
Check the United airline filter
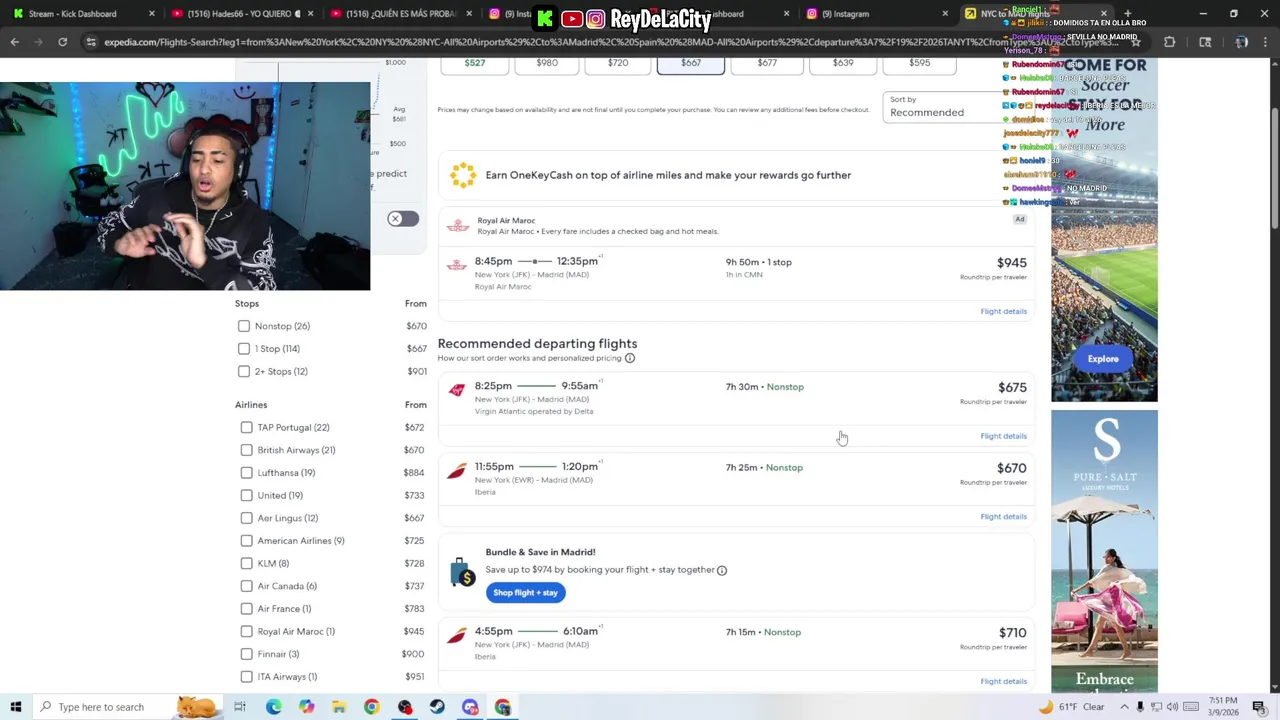pyautogui.click(x=247, y=495)
